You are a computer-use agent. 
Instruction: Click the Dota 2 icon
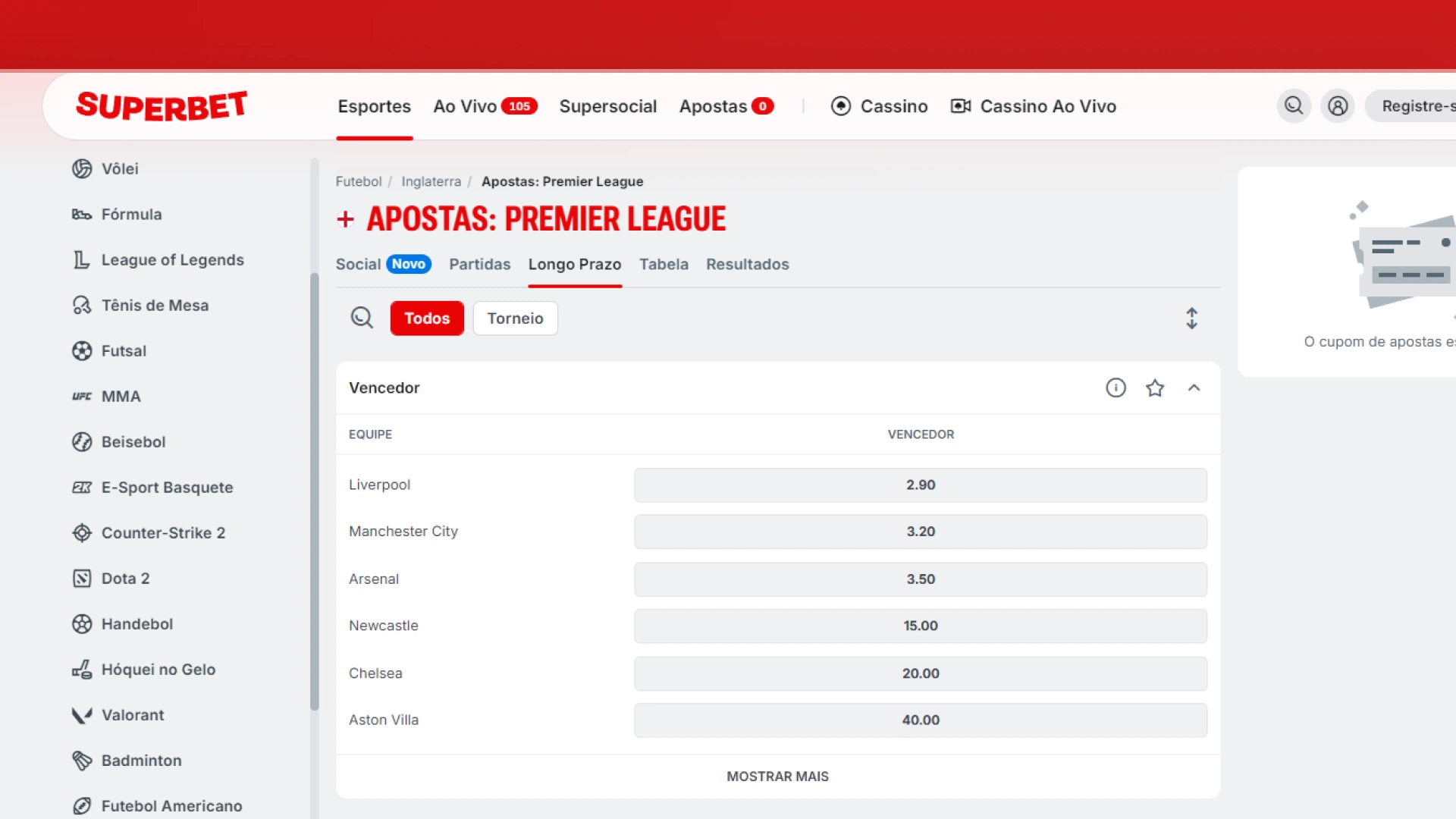[82, 579]
